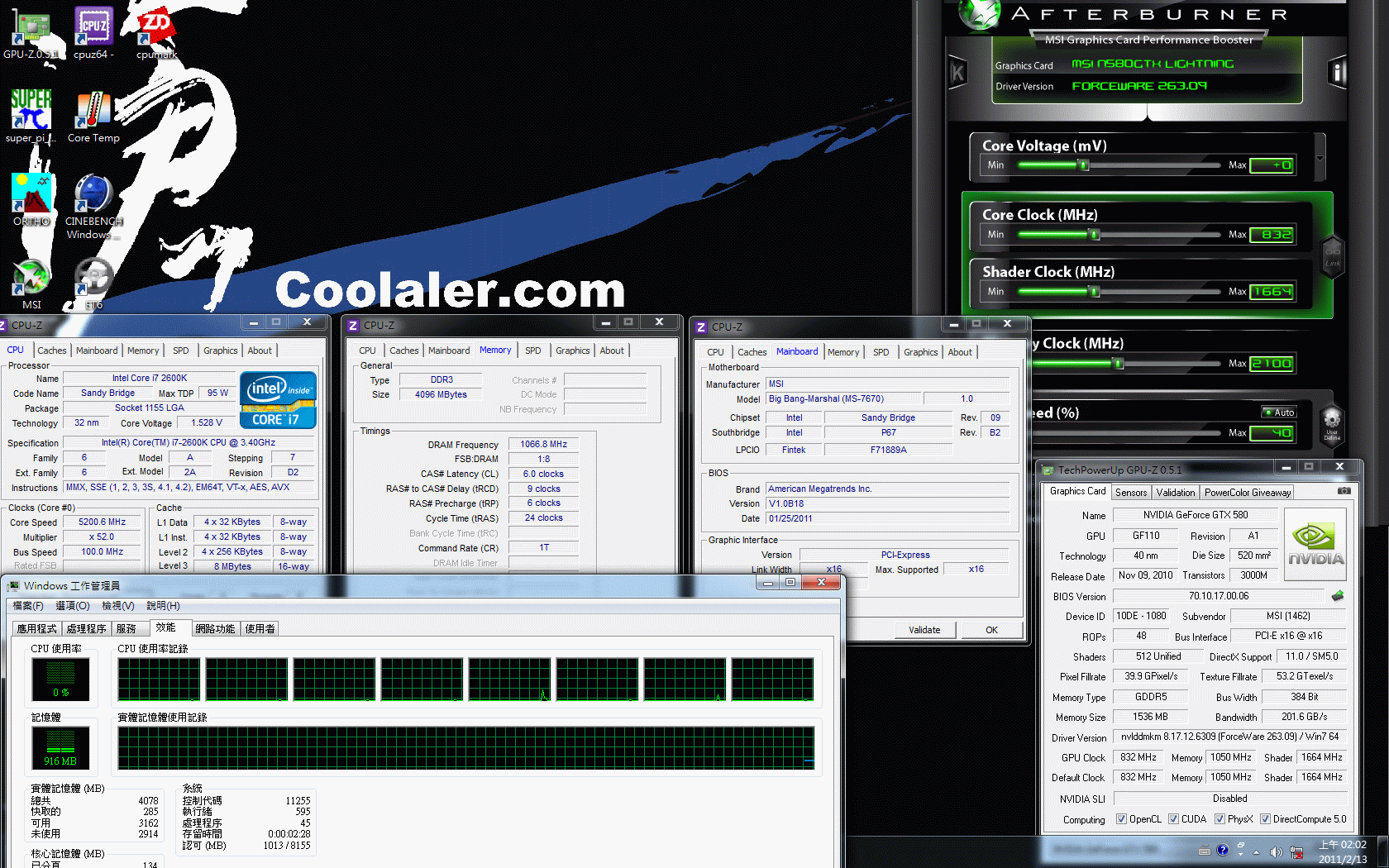Toggle the OpenCL checkbox in GPU-Z
The image size is (1389, 868).
[1121, 819]
